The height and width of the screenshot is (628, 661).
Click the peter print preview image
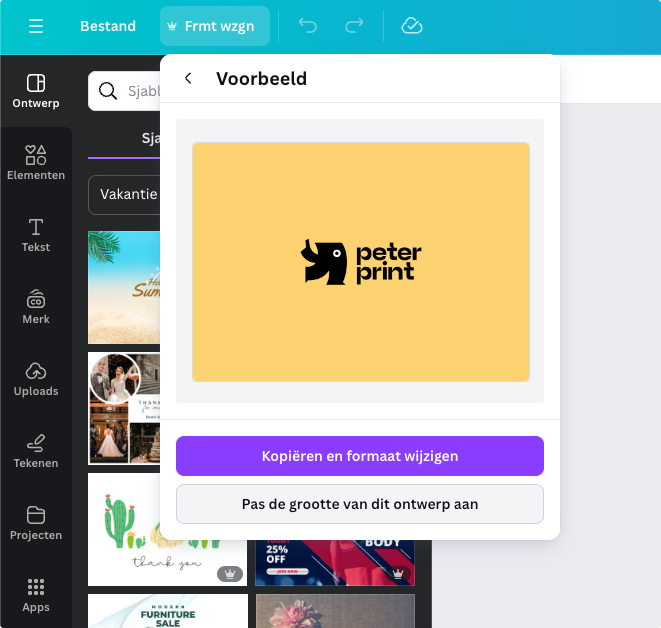tap(361, 262)
